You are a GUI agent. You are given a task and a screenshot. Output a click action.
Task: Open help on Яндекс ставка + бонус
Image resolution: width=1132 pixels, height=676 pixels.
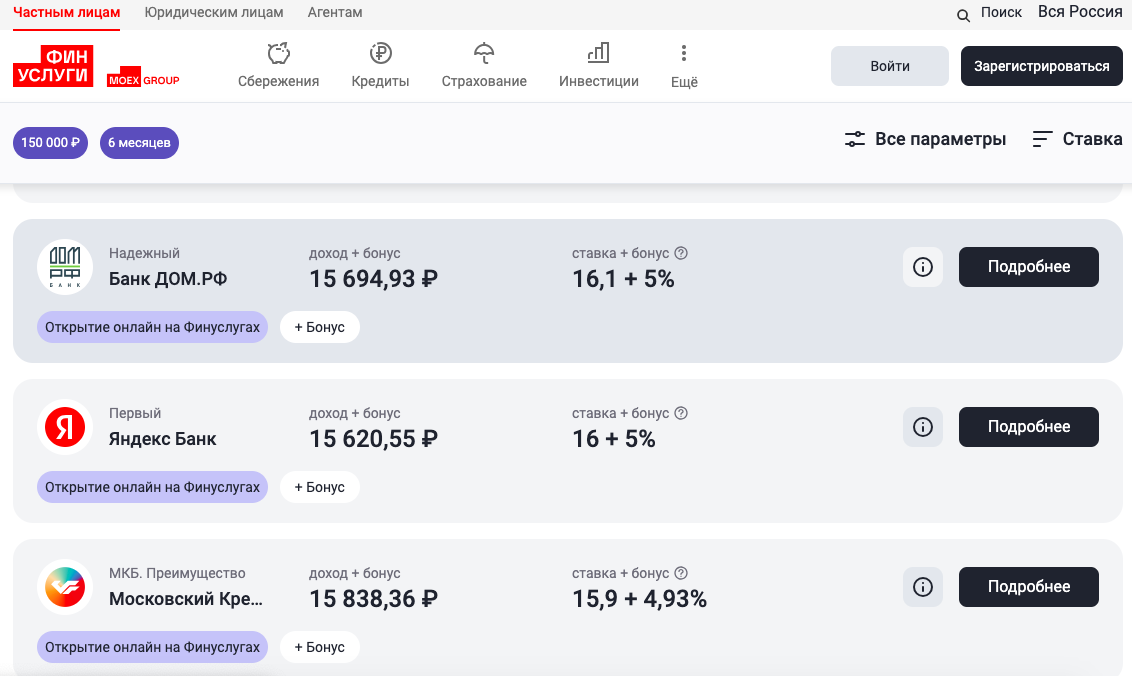pyautogui.click(x=681, y=413)
